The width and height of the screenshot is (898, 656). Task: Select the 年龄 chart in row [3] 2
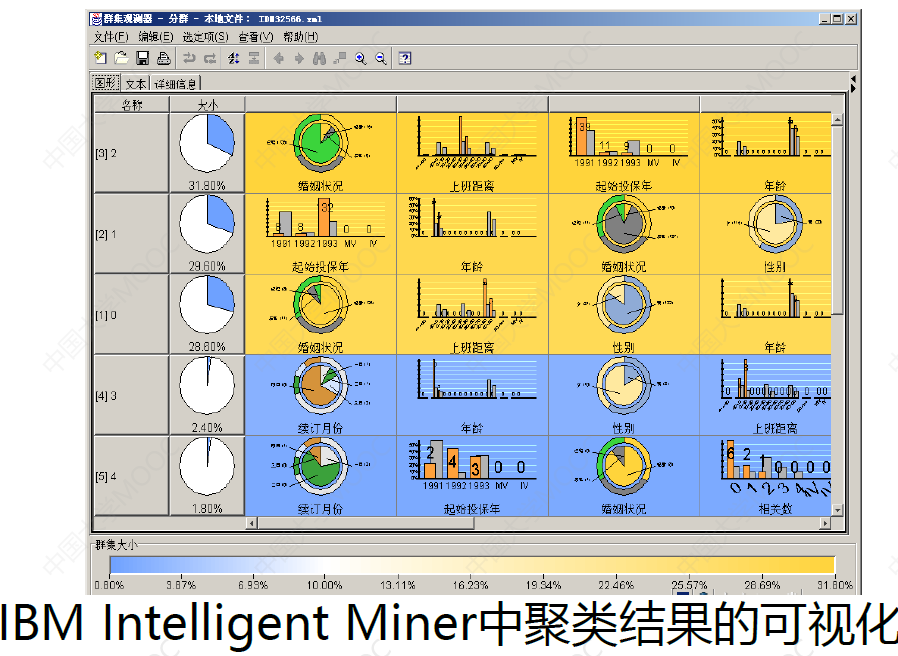click(x=766, y=153)
